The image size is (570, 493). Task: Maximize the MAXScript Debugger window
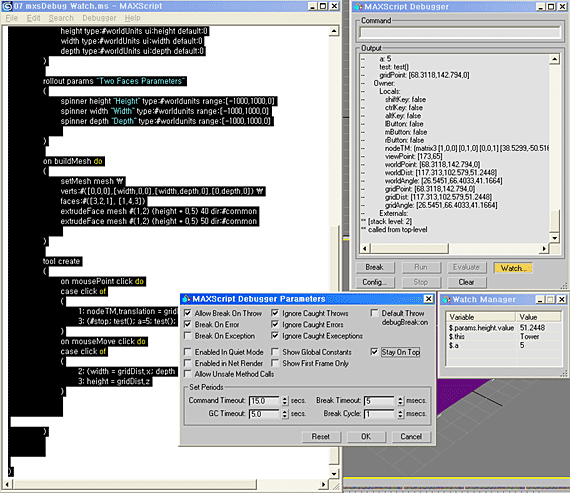[551, 7]
